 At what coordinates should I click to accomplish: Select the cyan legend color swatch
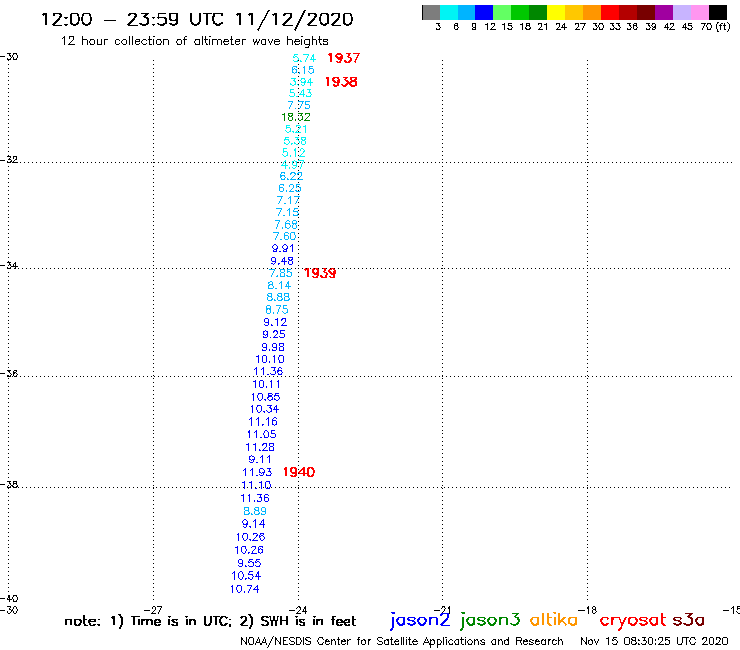click(x=449, y=12)
